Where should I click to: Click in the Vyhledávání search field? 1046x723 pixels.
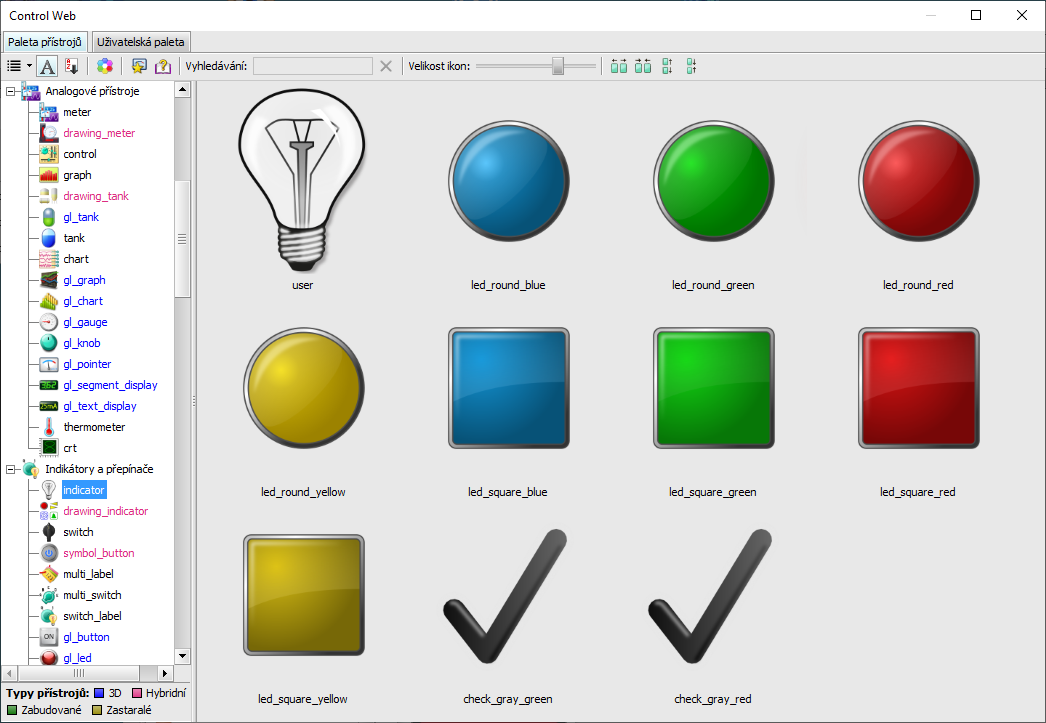[x=312, y=66]
